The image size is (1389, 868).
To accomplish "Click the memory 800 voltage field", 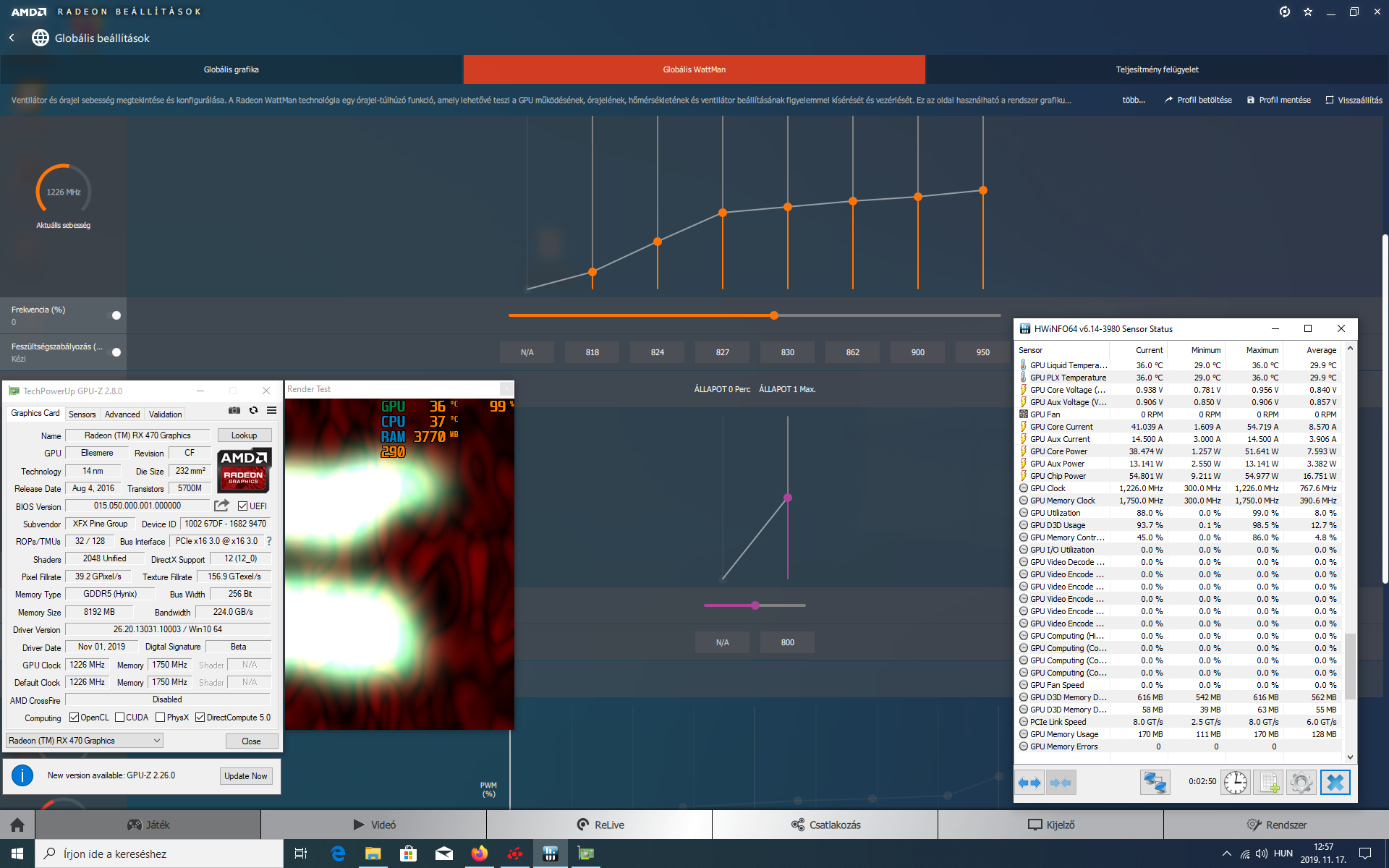I will tap(788, 642).
